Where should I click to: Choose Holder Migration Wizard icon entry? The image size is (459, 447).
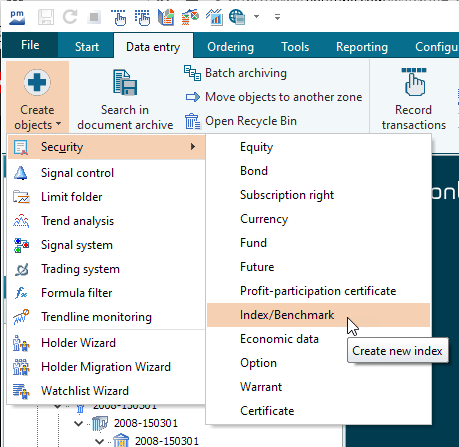click(21, 367)
